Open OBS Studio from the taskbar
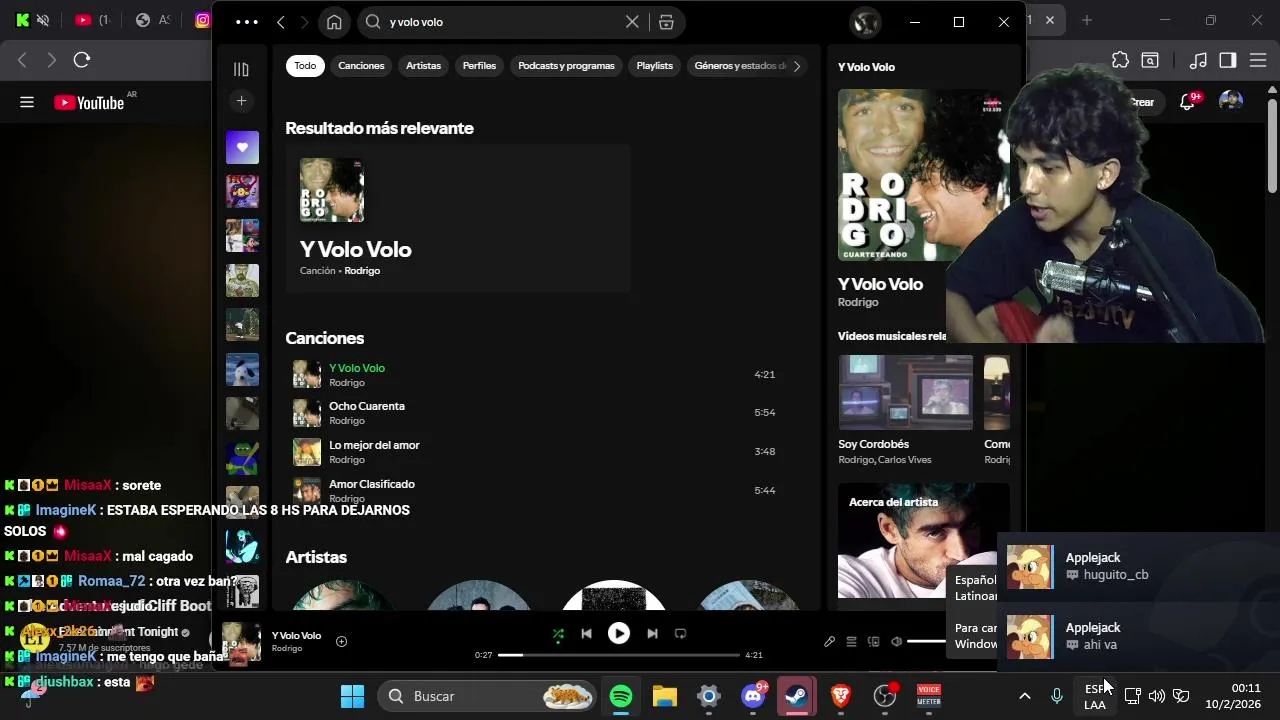 885,696
